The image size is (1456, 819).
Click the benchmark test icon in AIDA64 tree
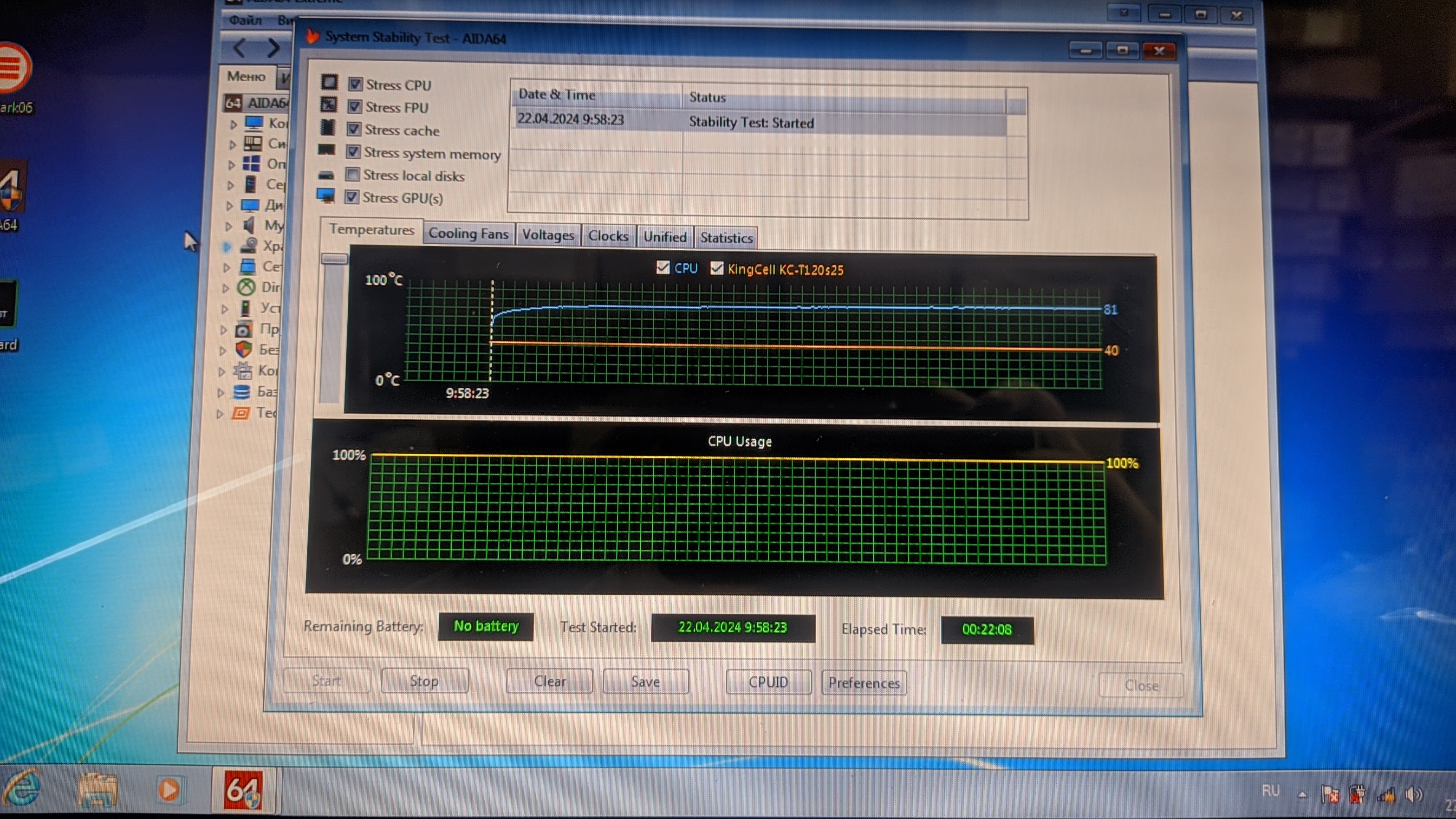(x=241, y=413)
